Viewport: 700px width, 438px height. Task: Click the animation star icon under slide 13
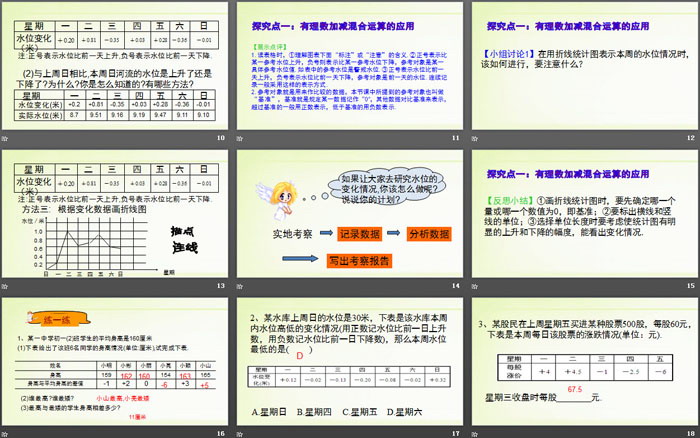tap(5, 286)
